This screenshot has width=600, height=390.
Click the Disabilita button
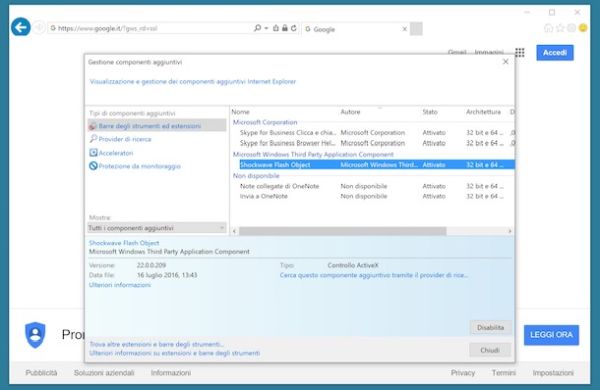tap(491, 328)
